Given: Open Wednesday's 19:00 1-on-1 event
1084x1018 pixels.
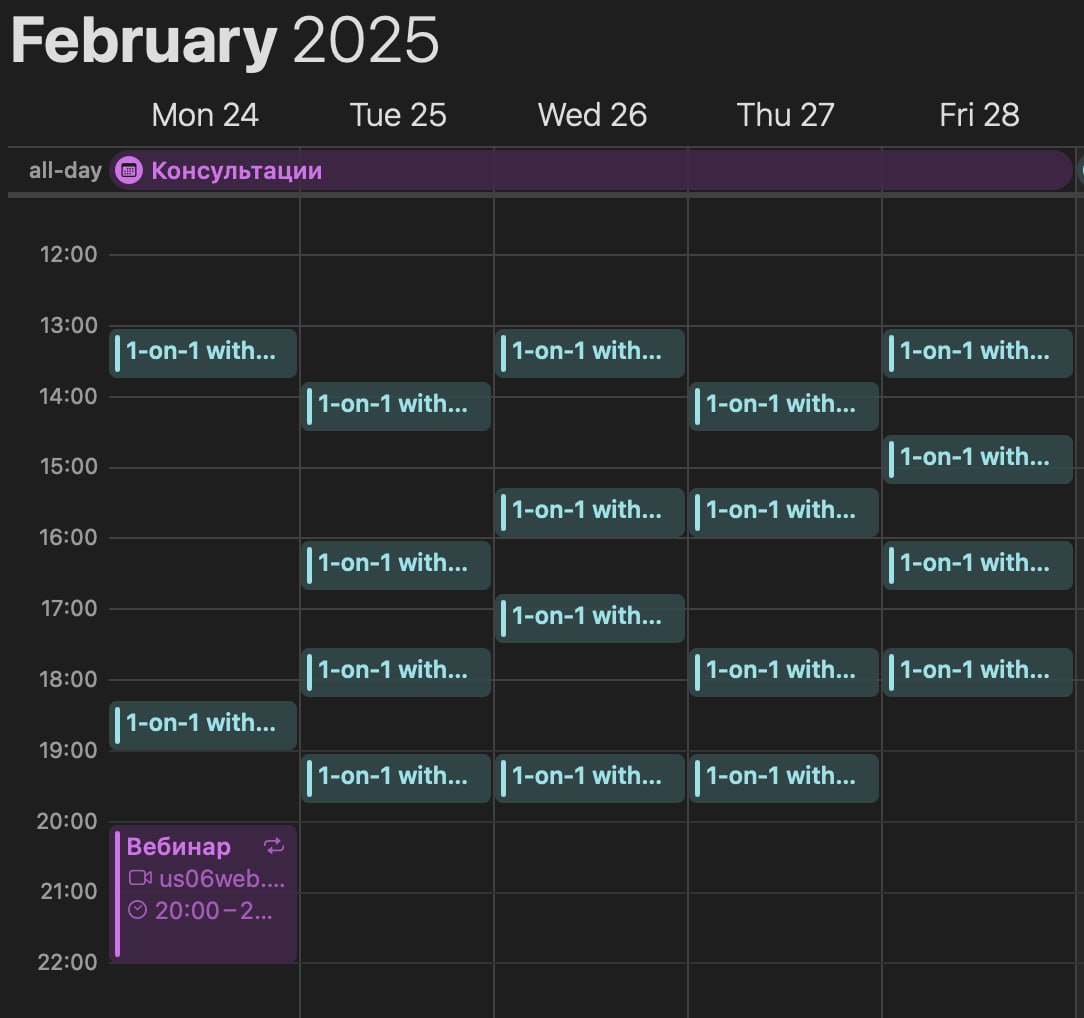Looking at the screenshot, I should [x=590, y=778].
